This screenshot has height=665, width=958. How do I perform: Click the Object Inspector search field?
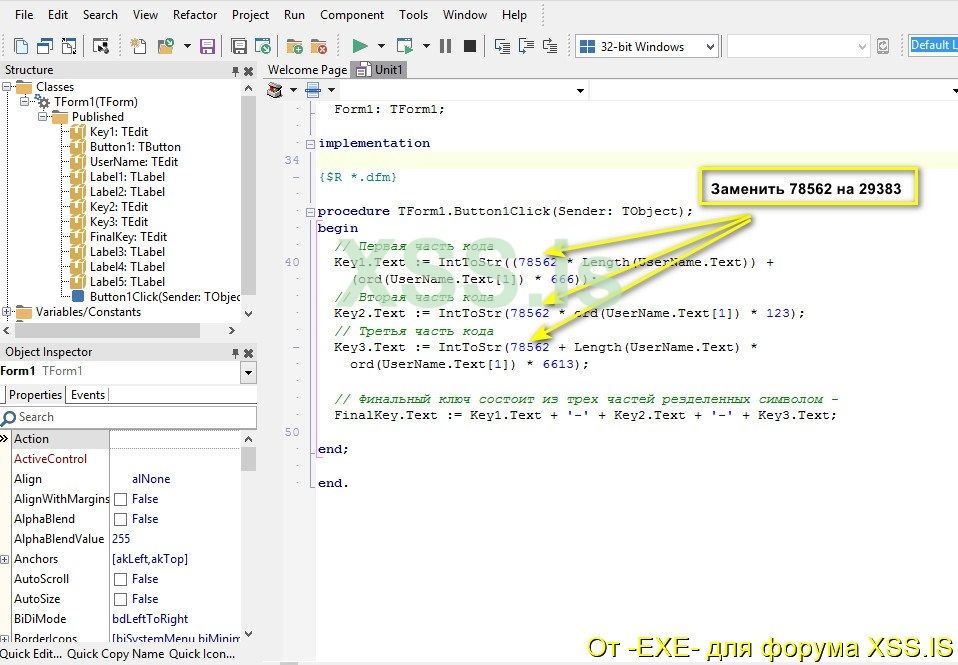coord(130,417)
